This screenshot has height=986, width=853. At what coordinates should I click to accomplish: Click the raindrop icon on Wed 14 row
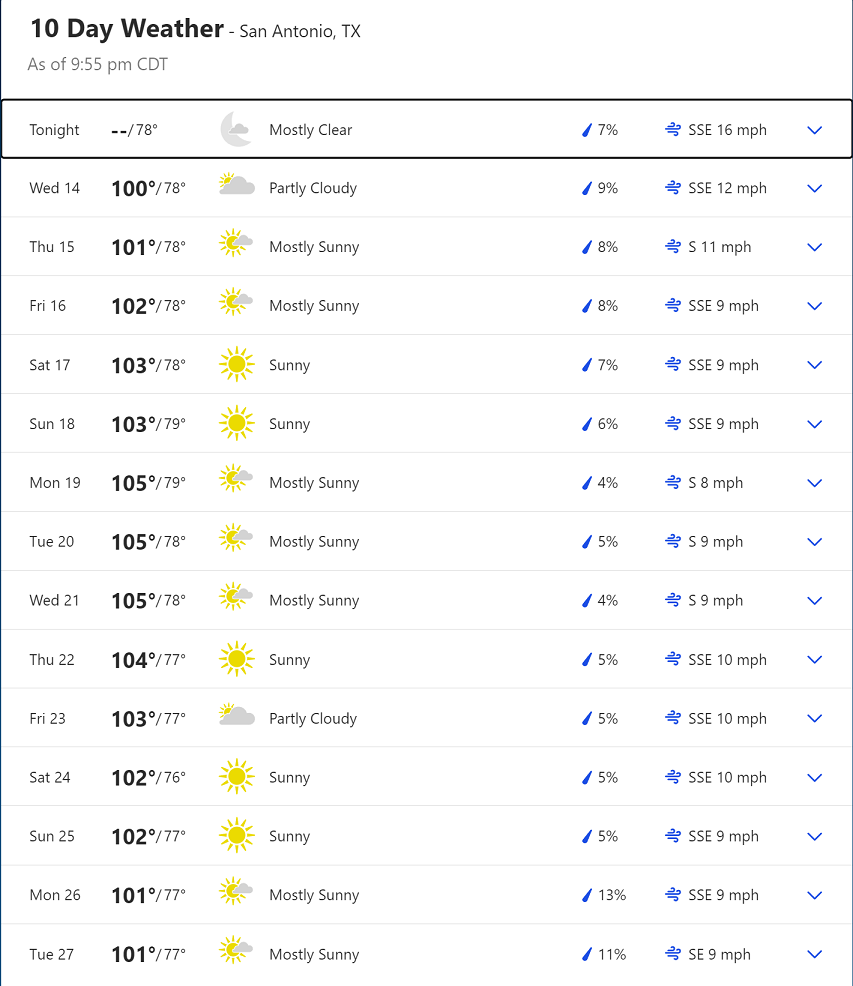pos(587,188)
